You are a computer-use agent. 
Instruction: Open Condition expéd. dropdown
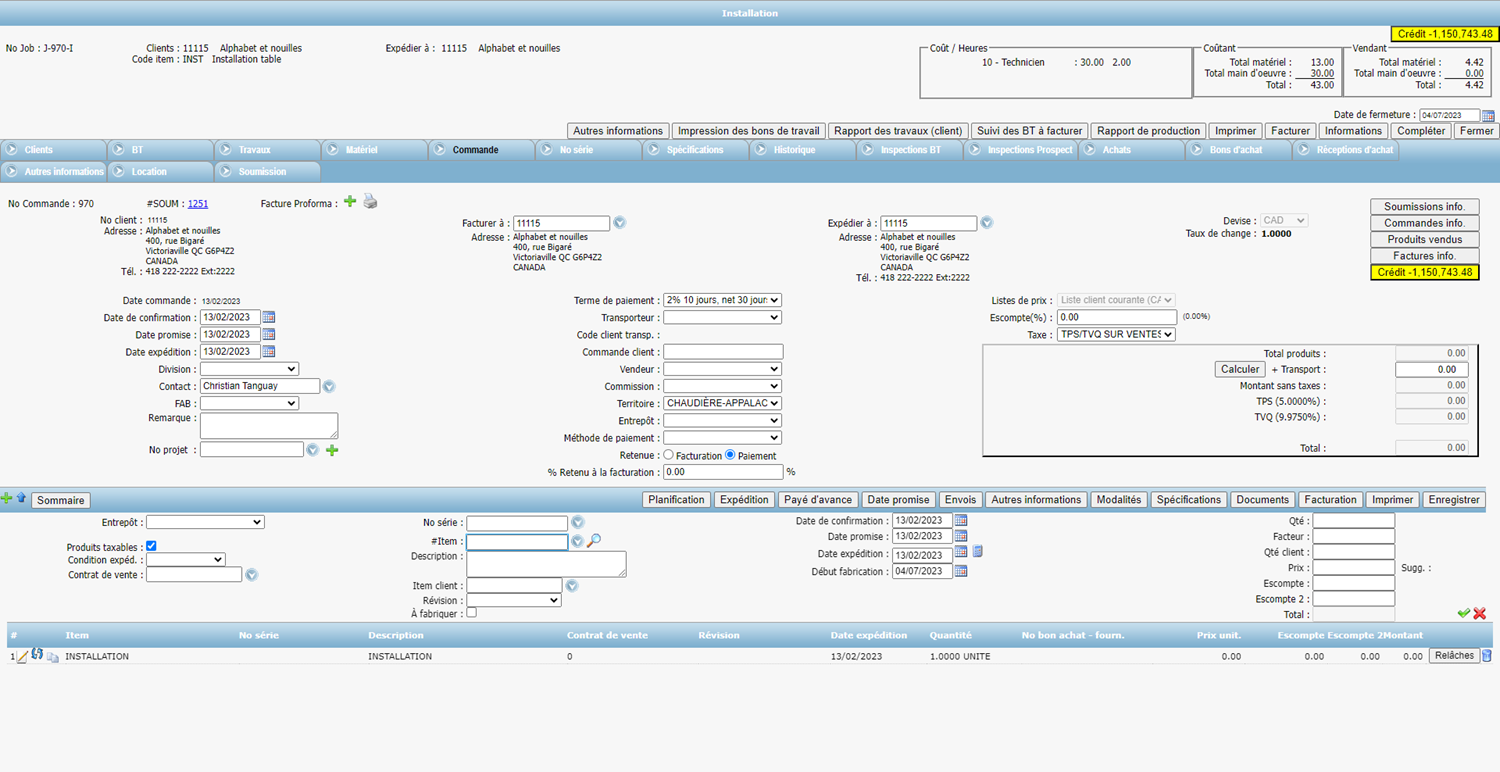point(185,560)
